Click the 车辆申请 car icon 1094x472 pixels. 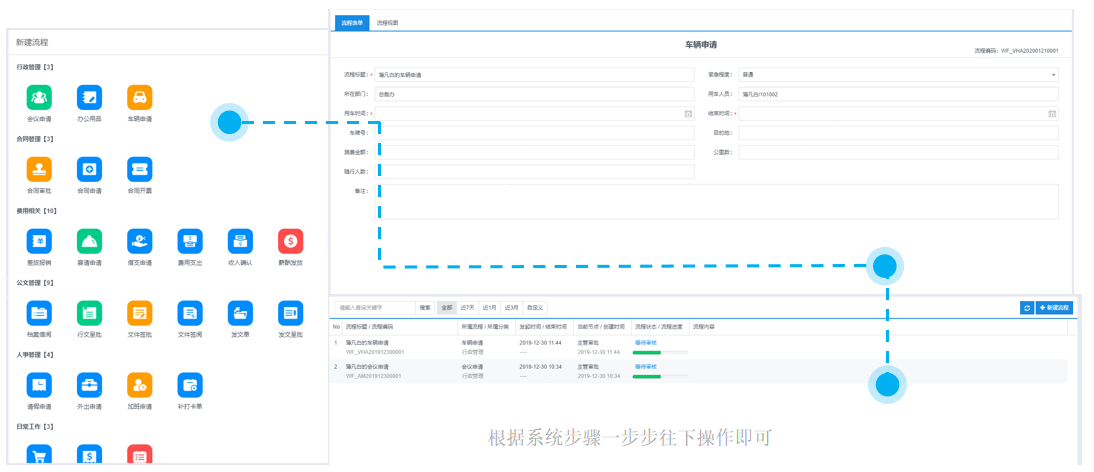(140, 97)
